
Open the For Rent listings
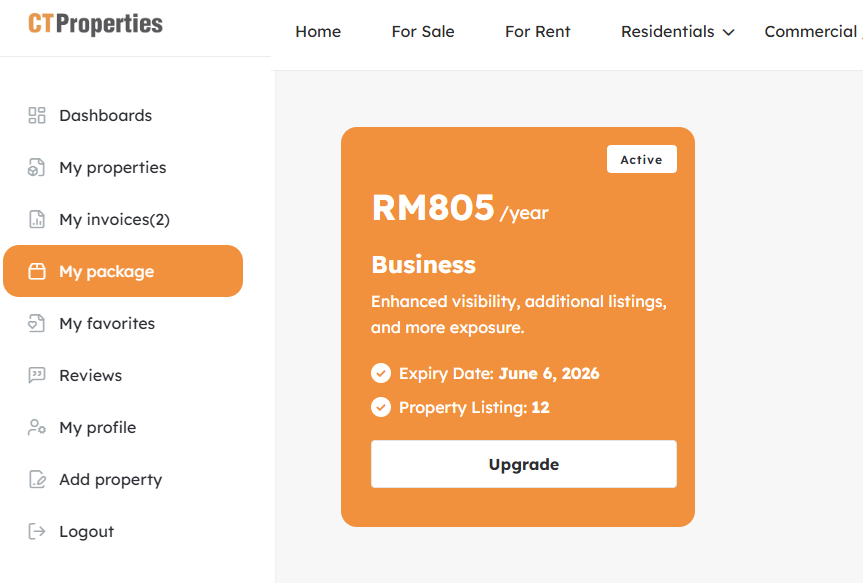click(x=537, y=32)
